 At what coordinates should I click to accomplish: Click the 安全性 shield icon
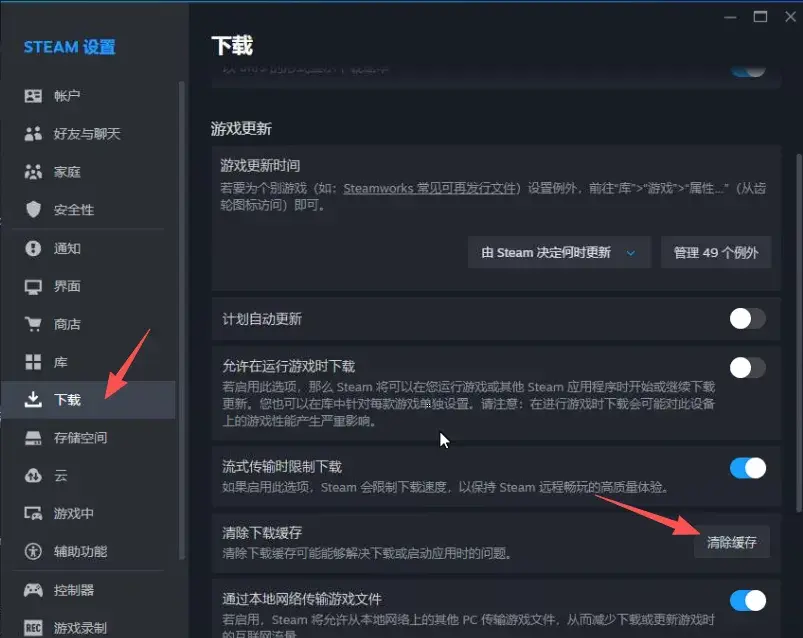point(33,209)
